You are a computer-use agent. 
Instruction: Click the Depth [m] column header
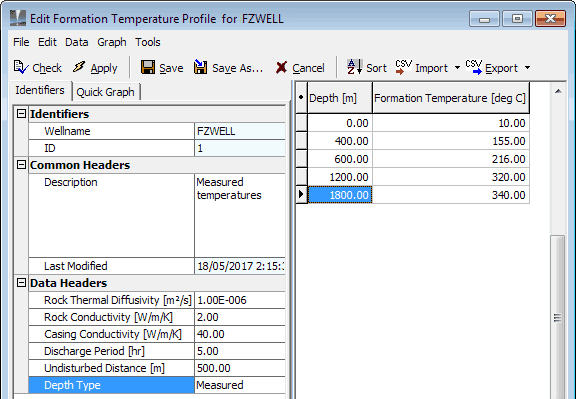point(340,98)
